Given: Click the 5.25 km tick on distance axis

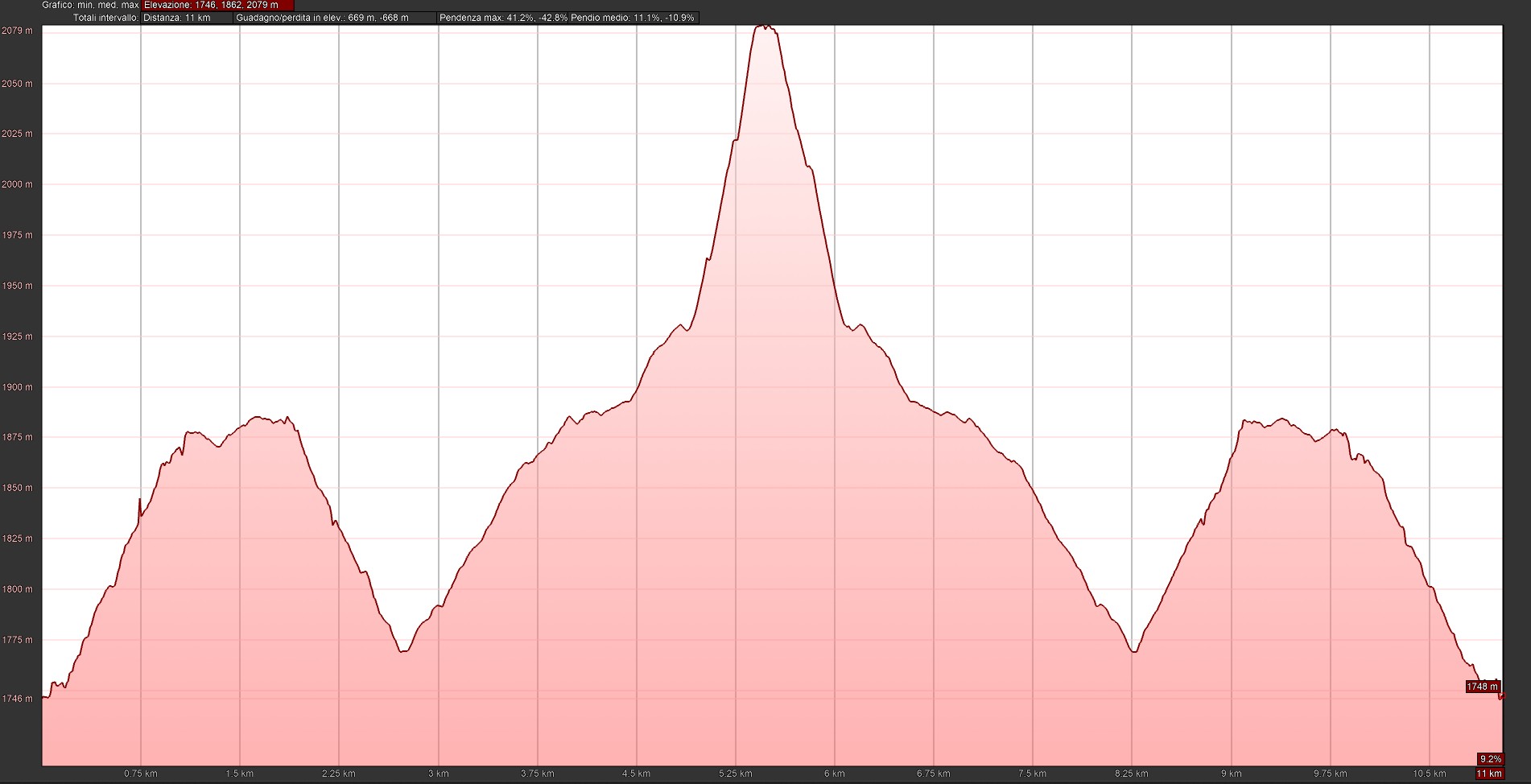Looking at the screenshot, I should coord(735,774).
